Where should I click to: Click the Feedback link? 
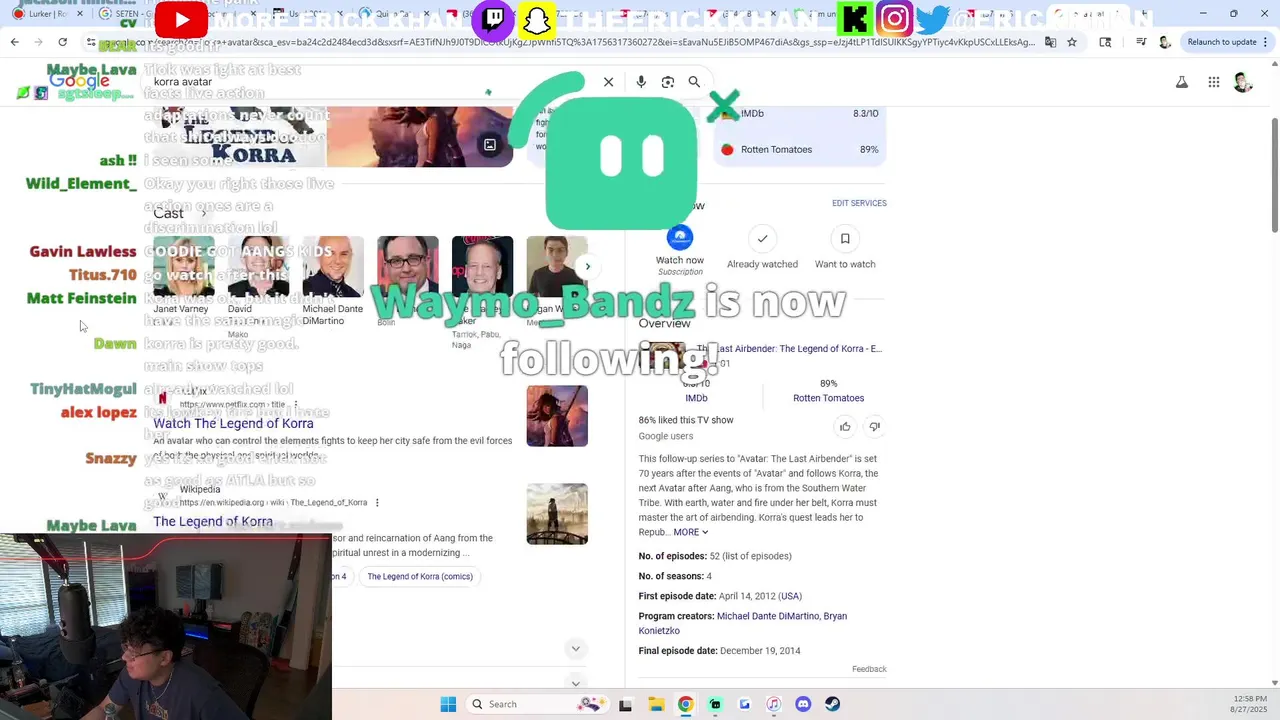[x=869, y=669]
